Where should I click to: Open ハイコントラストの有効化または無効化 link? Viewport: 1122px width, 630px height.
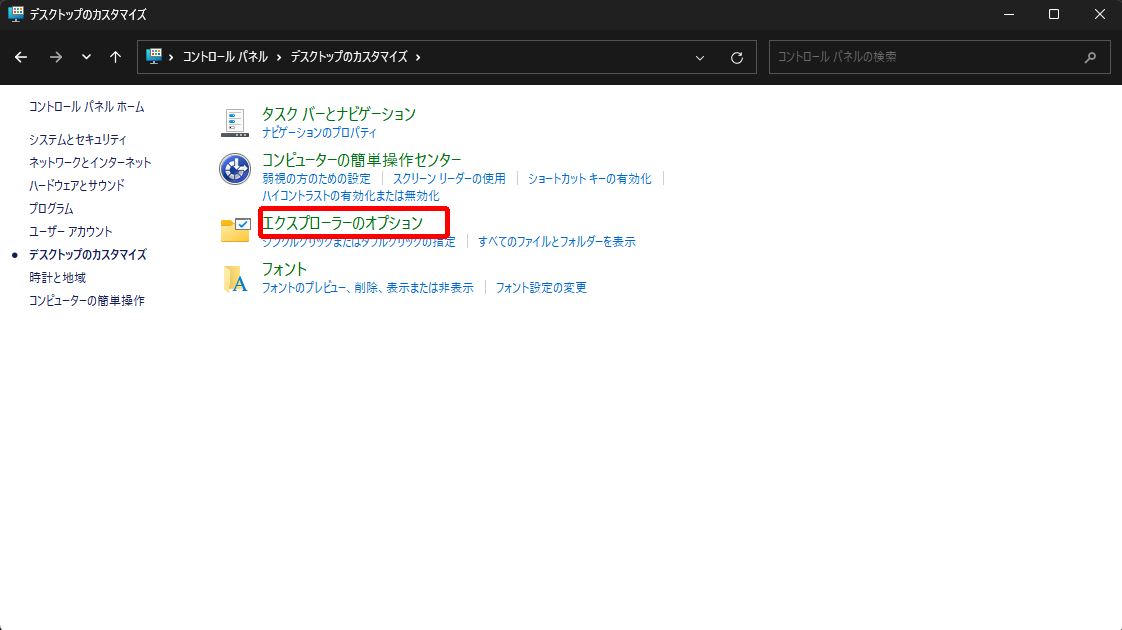351,195
